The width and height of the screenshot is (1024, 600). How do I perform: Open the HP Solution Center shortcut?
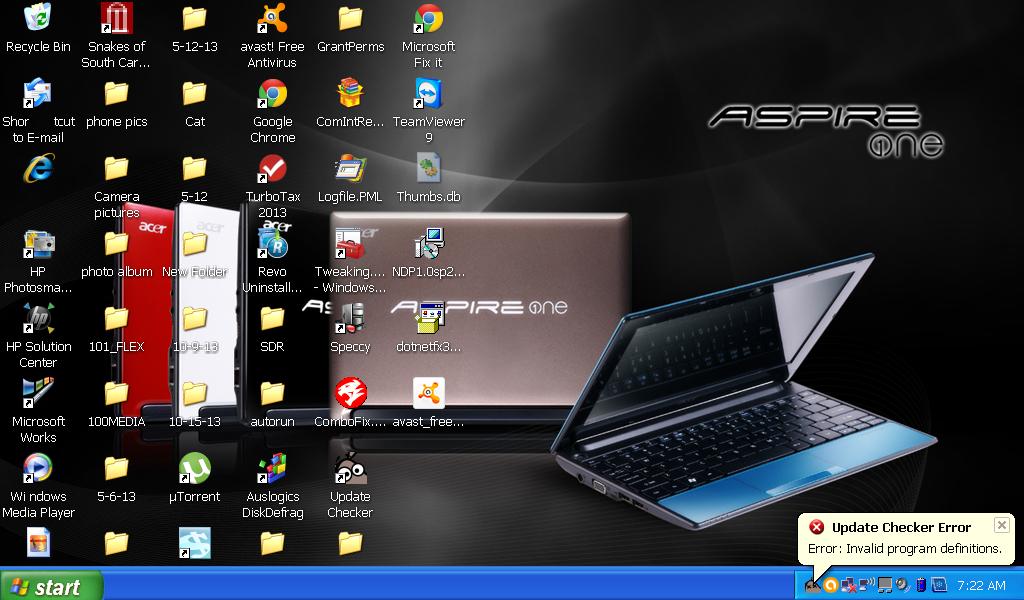(x=38, y=319)
